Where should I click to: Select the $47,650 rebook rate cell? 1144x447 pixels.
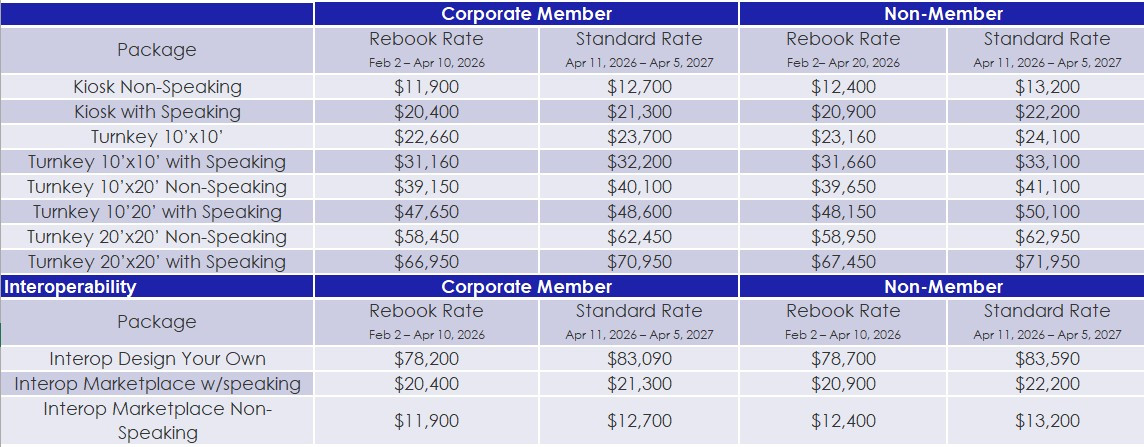pos(426,212)
